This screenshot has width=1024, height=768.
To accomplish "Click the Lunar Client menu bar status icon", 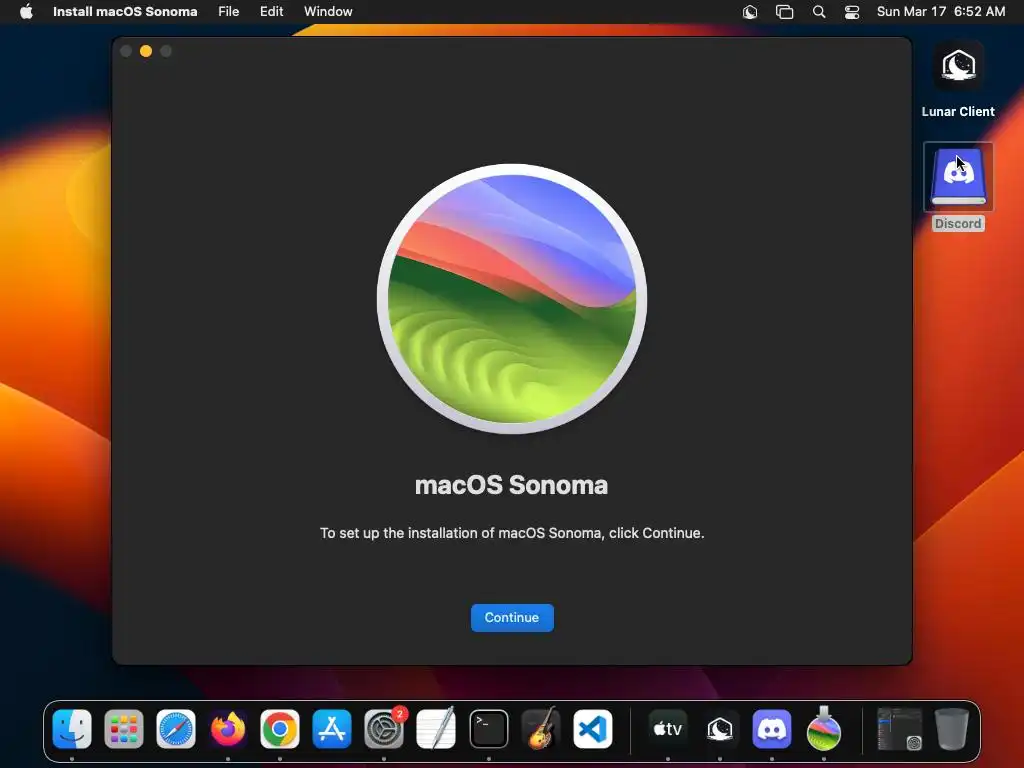I will pos(750,12).
